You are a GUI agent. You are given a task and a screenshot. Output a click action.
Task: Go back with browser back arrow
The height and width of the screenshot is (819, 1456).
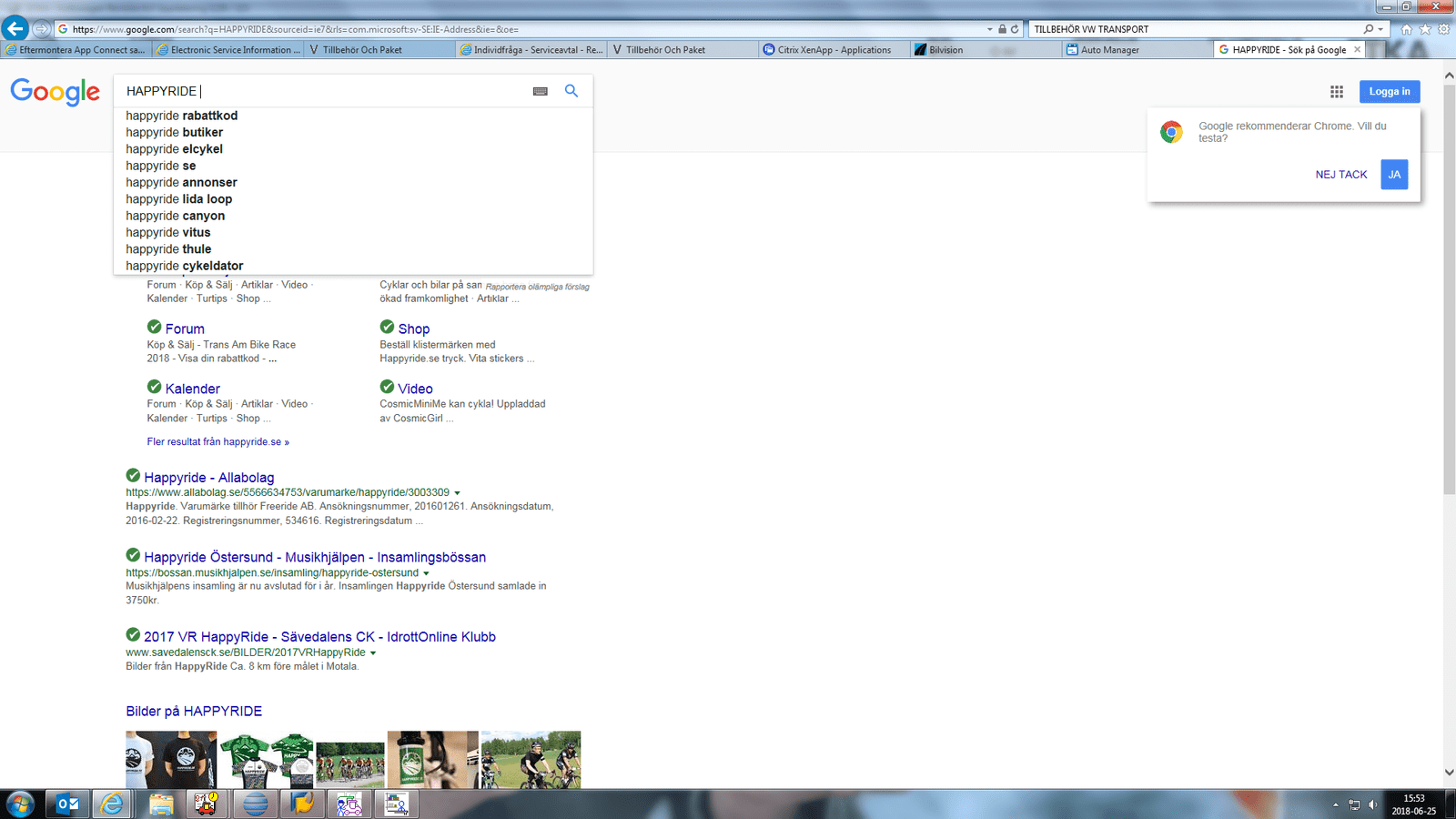coord(15,29)
